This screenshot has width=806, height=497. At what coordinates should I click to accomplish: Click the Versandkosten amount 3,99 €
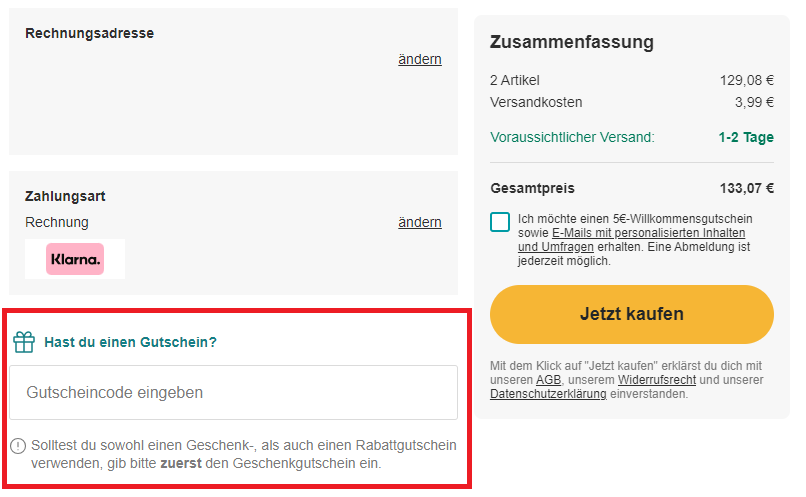click(x=754, y=102)
